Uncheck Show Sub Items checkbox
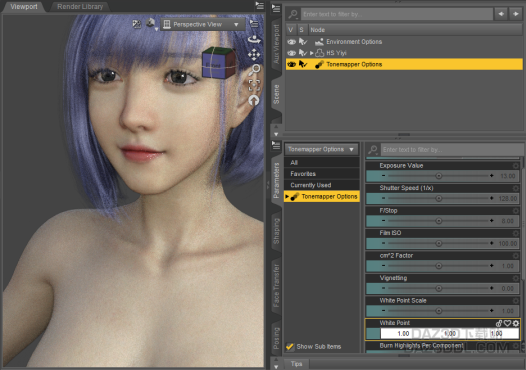Screen dimensions: 526x370 290,347
